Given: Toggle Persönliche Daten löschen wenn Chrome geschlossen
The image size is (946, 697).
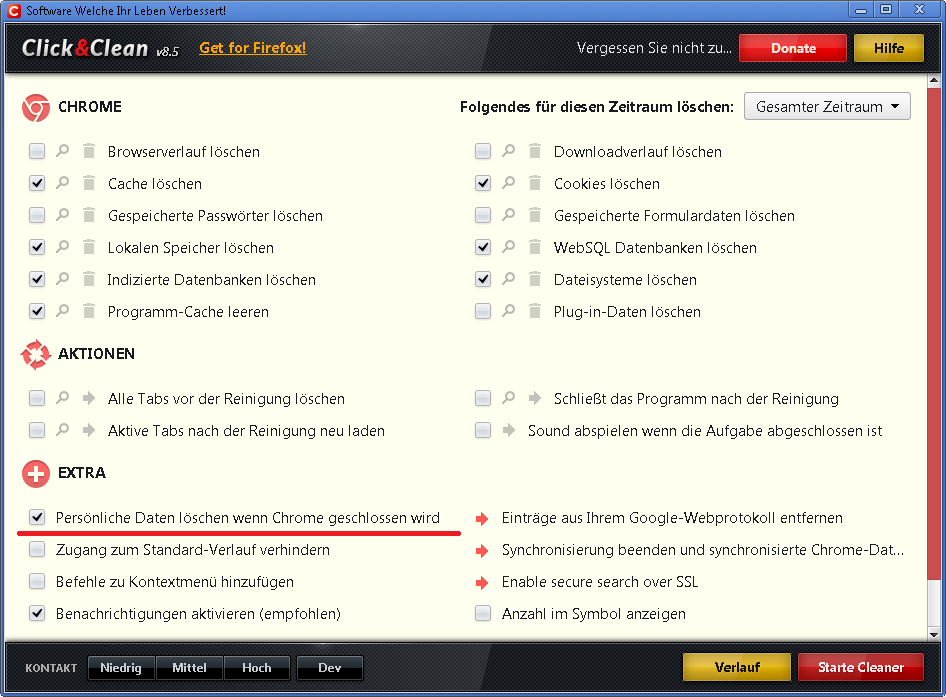Looking at the screenshot, I should click(37, 517).
